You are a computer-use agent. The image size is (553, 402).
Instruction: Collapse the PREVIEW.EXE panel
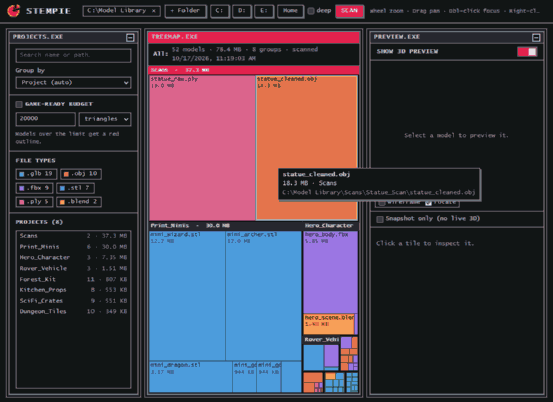pyautogui.click(x=536, y=37)
